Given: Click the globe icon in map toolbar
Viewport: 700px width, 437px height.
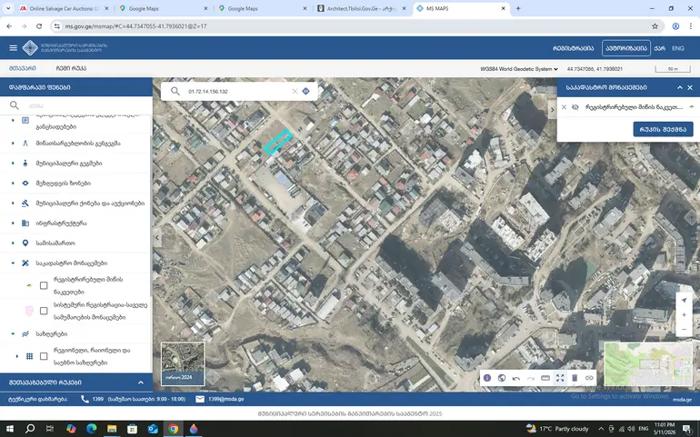Looking at the screenshot, I should click(502, 378).
